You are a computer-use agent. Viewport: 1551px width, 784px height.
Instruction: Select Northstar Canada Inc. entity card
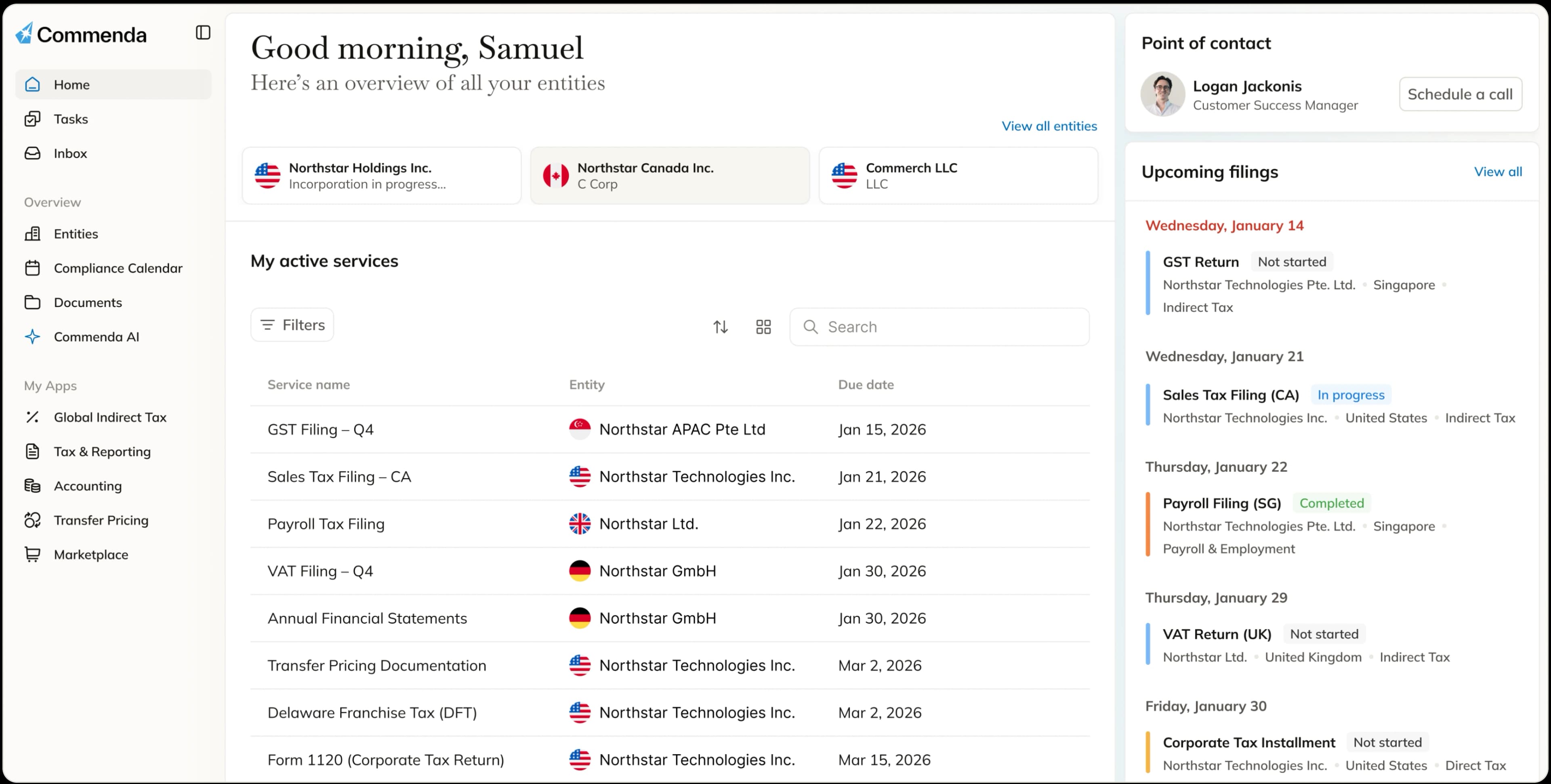pos(670,176)
